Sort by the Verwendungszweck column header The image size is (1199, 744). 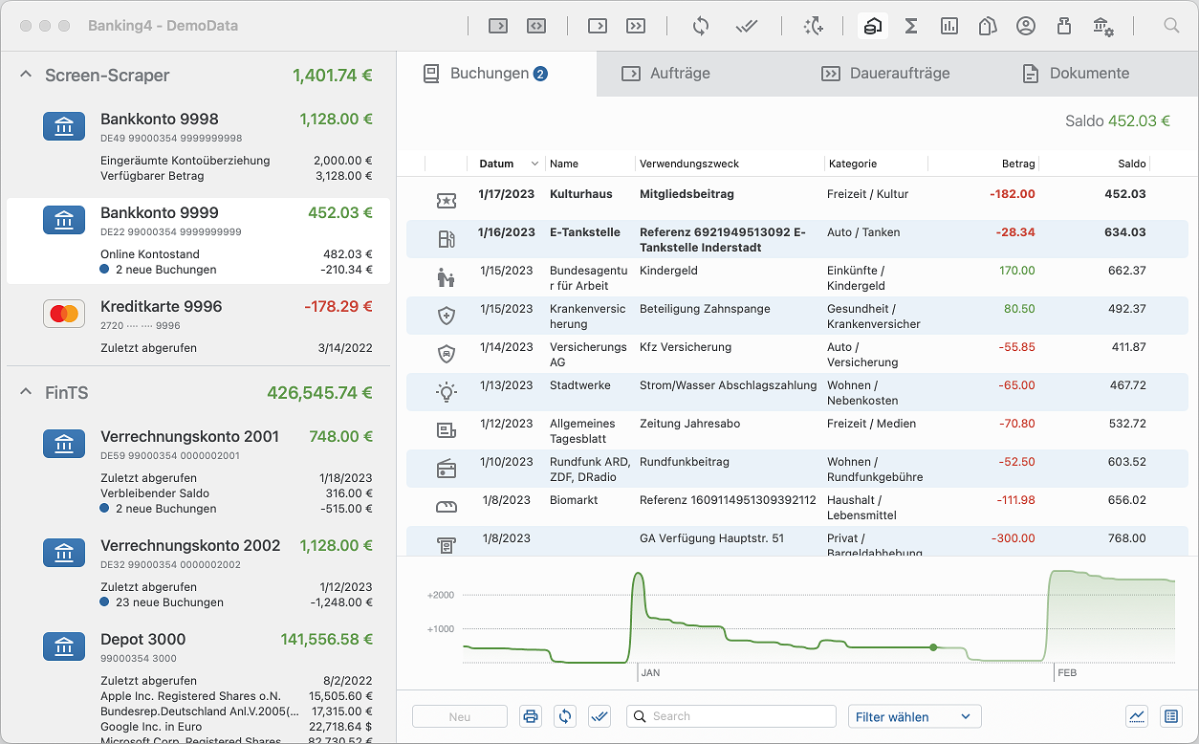(690, 164)
